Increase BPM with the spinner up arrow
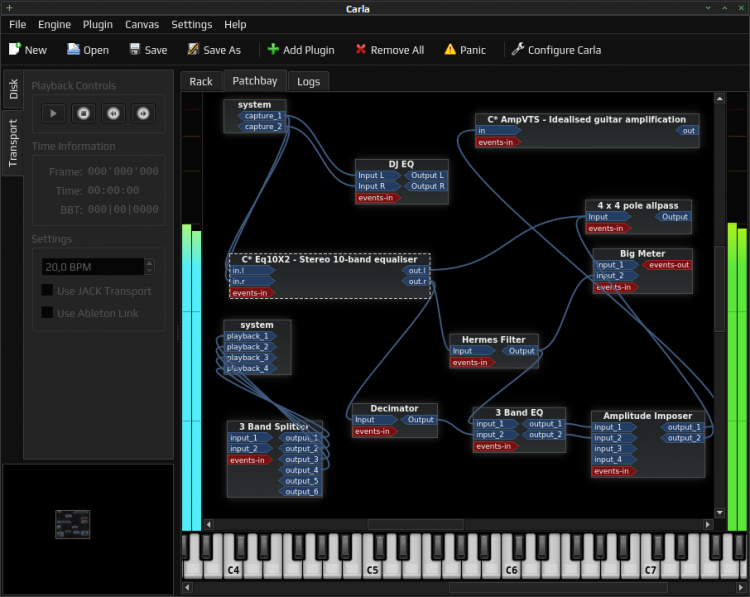Image resolution: width=750 pixels, height=597 pixels. [x=149, y=263]
